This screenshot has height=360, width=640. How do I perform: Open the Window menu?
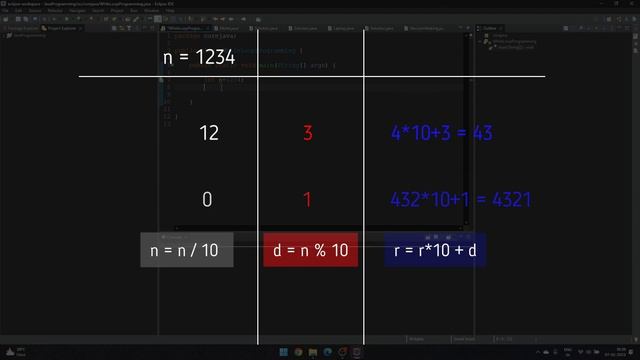click(151, 11)
